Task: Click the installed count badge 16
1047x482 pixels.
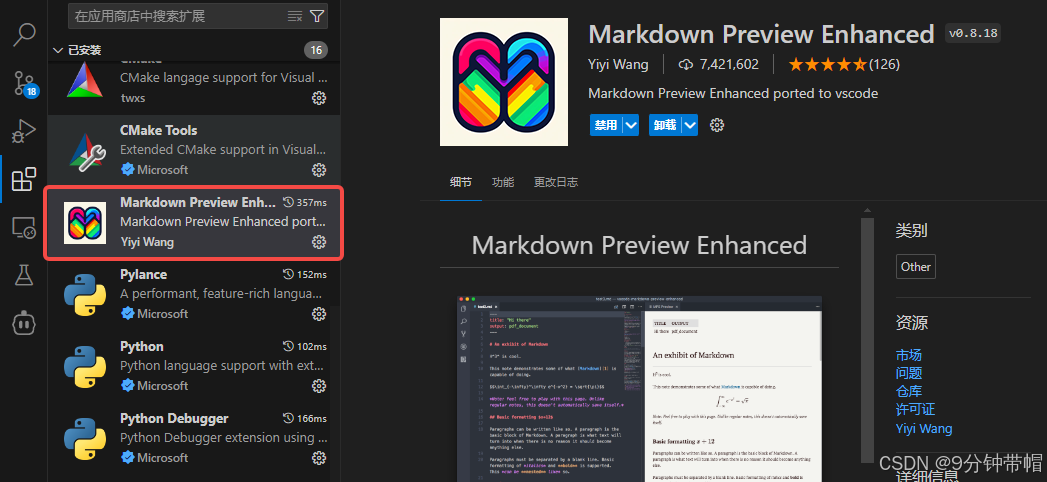Action: coord(316,50)
